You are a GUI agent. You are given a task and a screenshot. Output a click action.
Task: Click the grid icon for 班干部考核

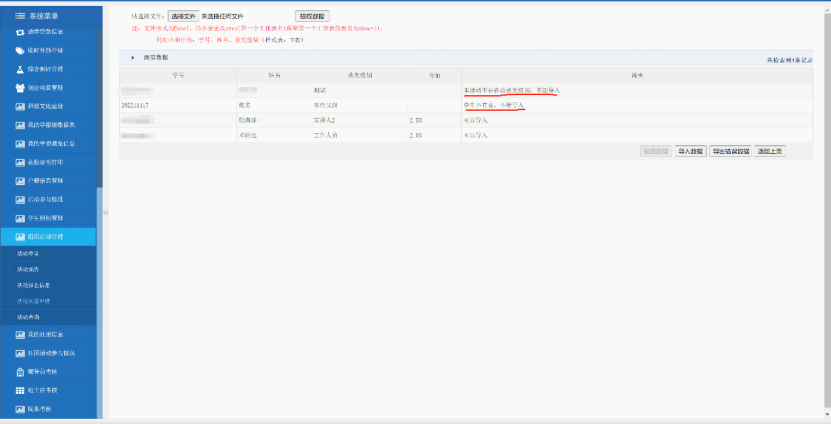click(x=20, y=390)
